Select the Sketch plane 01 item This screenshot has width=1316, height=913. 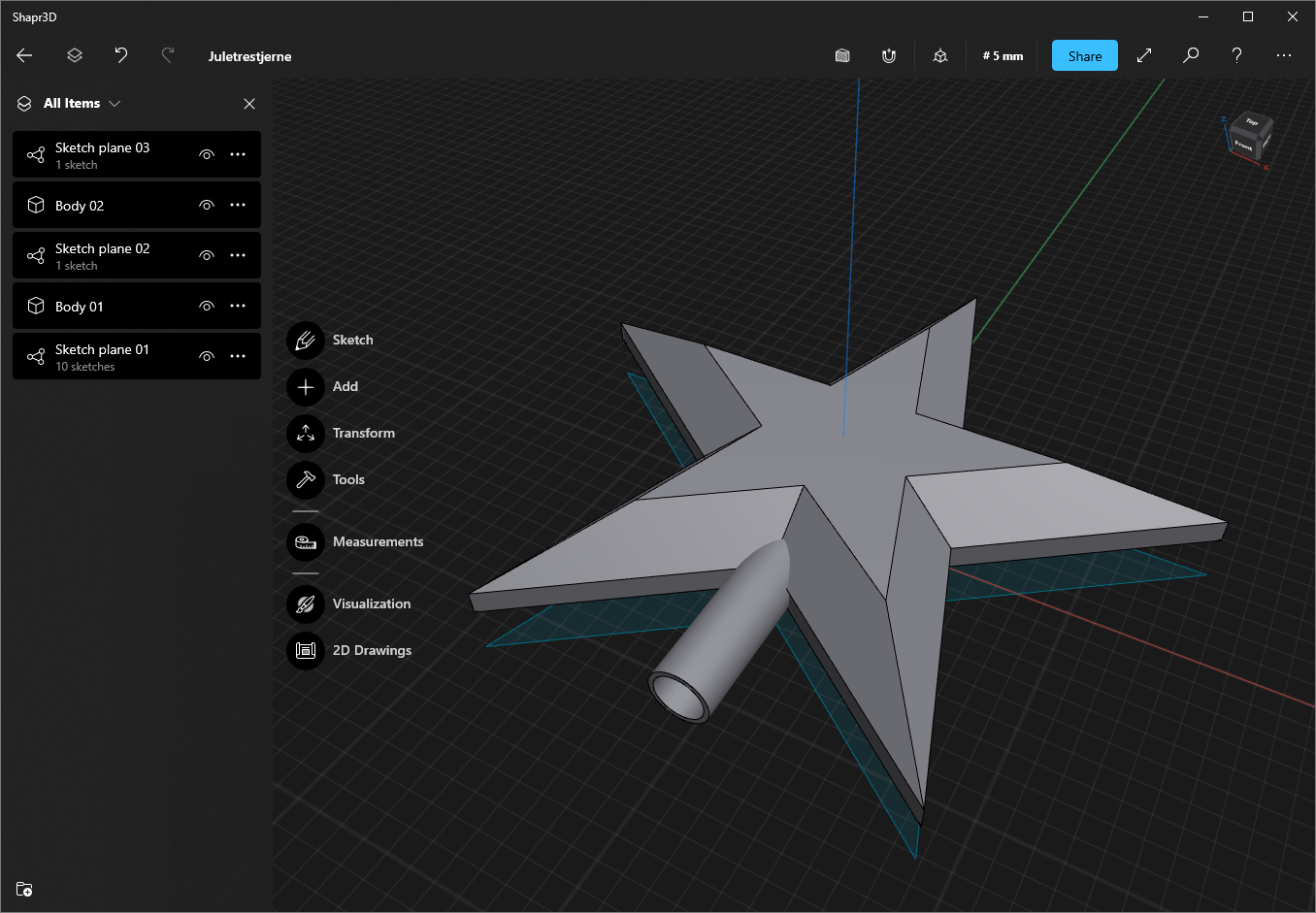[137, 356]
